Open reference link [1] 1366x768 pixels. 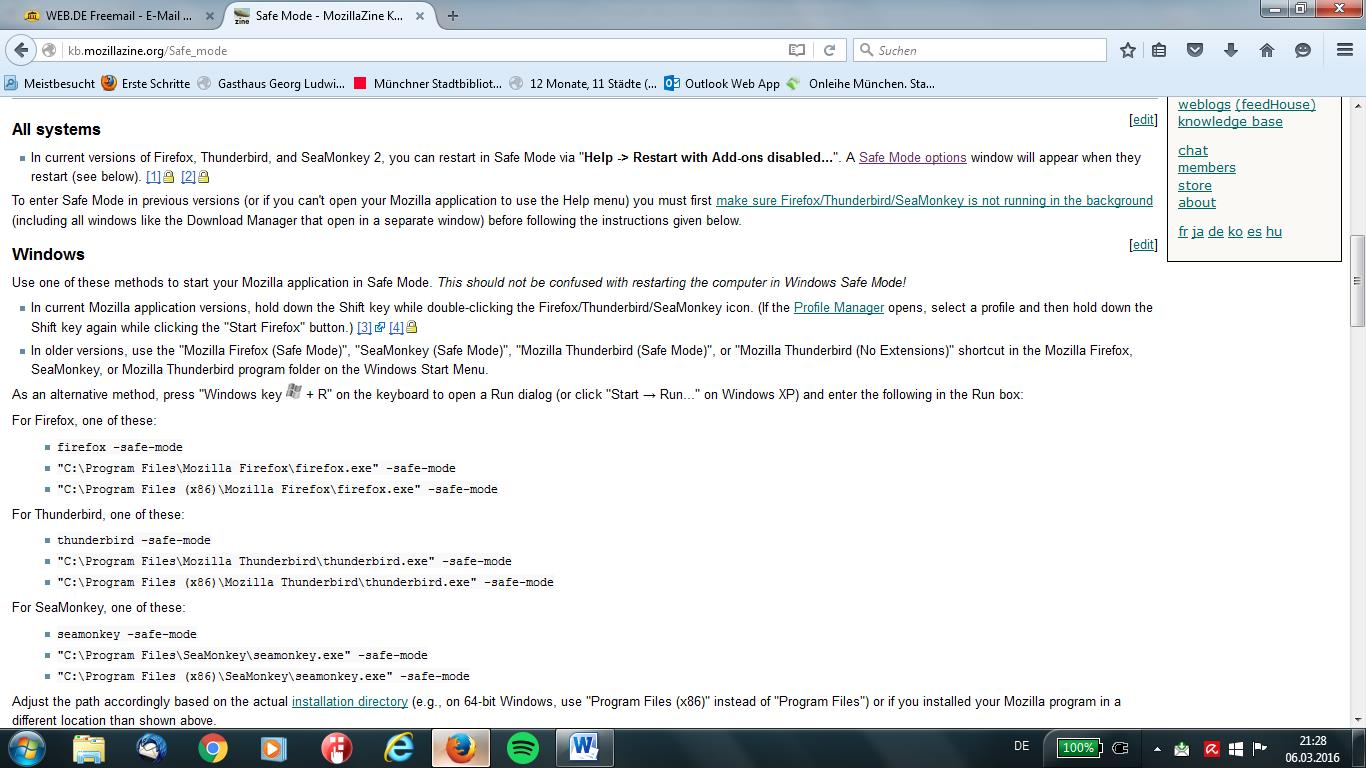pos(153,176)
